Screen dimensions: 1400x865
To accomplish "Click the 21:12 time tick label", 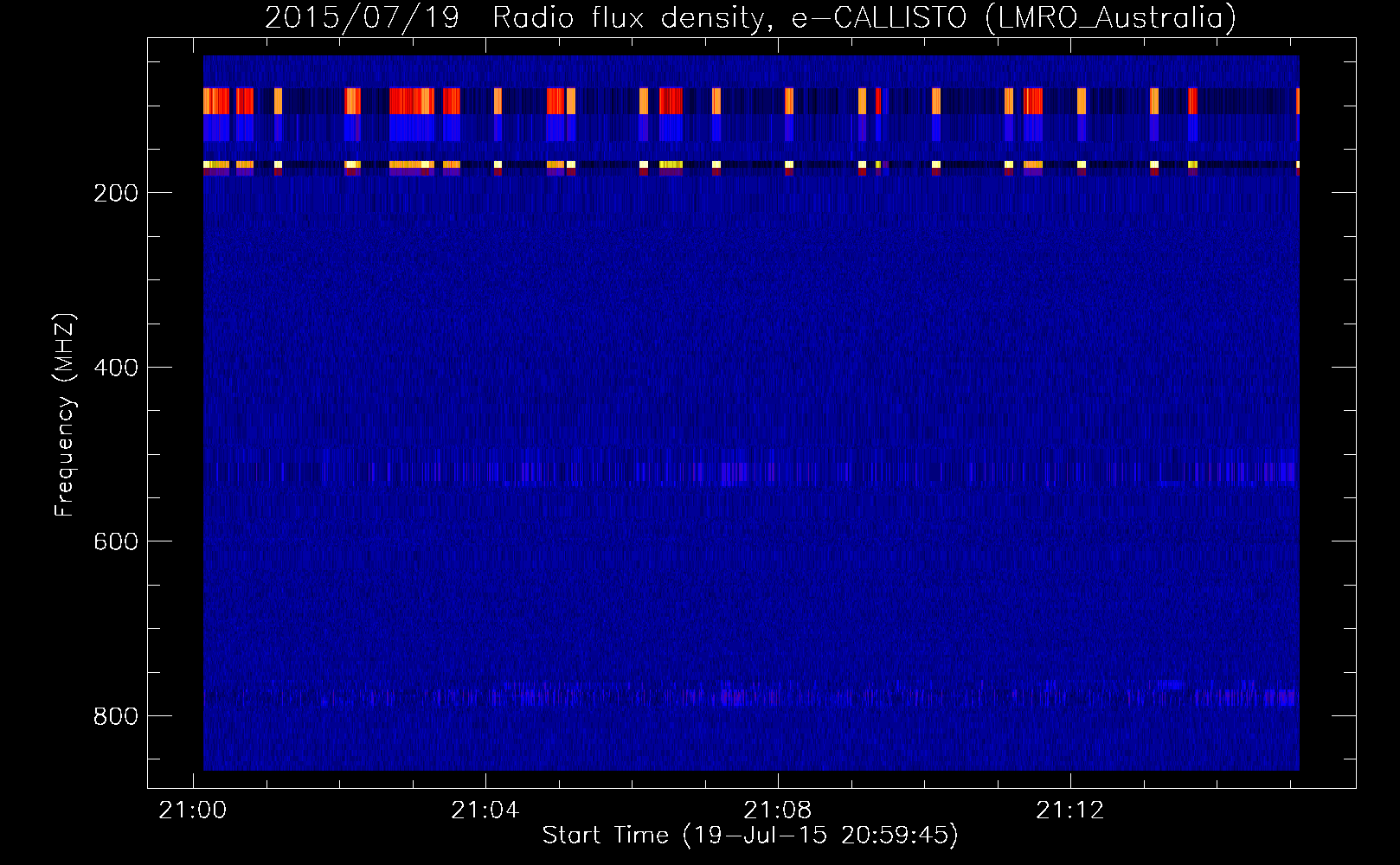I will tap(1070, 811).
